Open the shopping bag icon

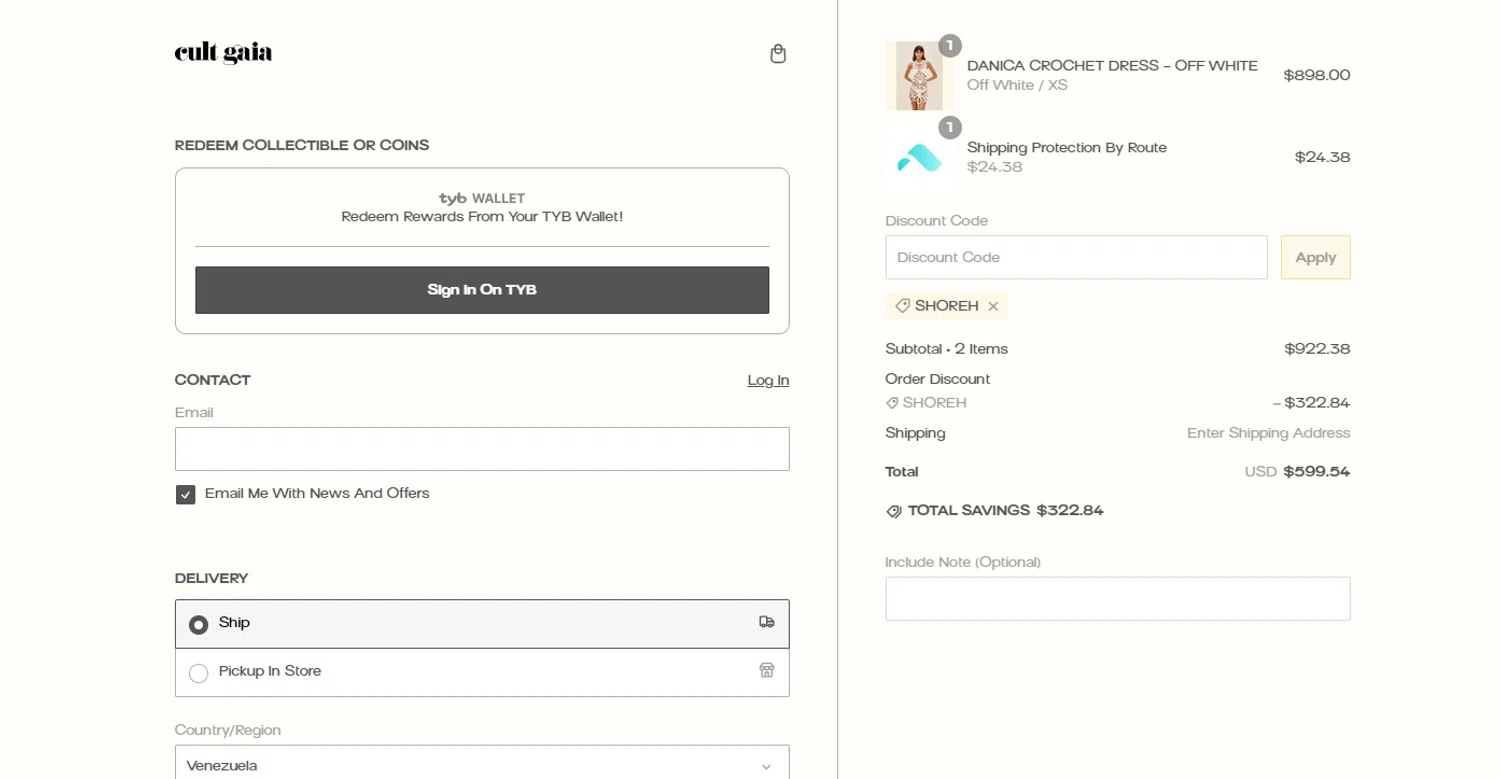pos(778,54)
